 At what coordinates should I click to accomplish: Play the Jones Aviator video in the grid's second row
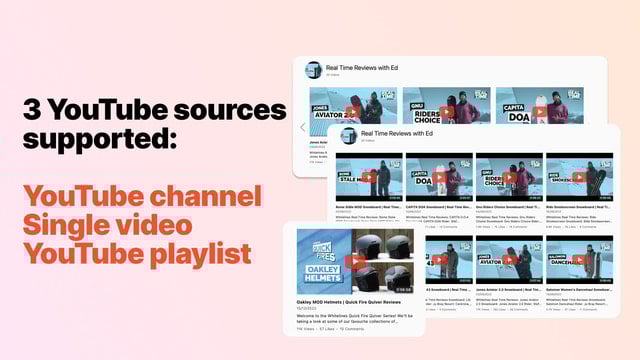click(x=509, y=260)
